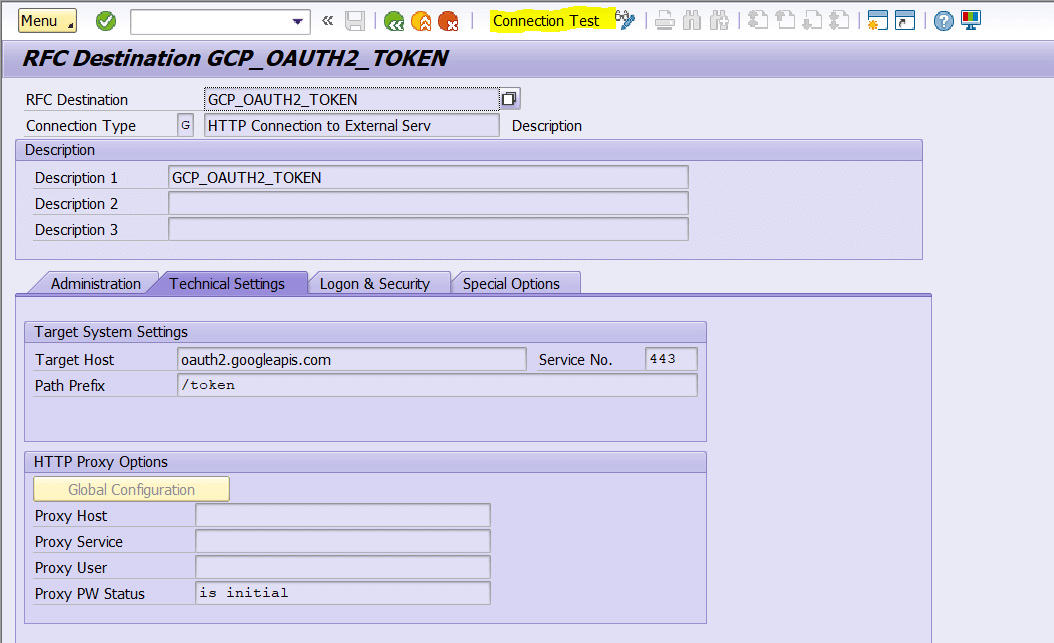Select the Special Options tab
This screenshot has width=1054, height=643.
[515, 283]
